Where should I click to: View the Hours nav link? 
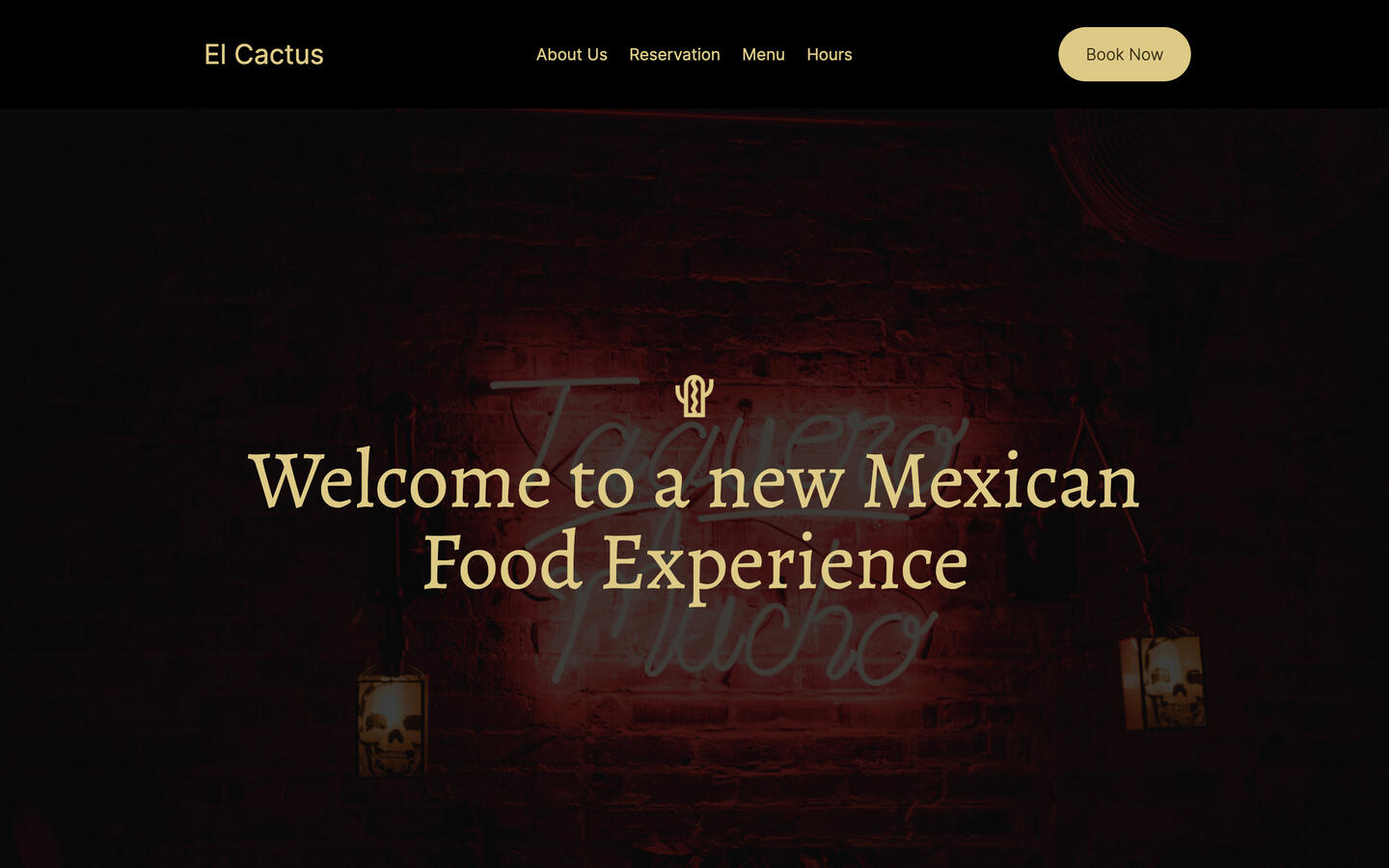click(x=830, y=55)
